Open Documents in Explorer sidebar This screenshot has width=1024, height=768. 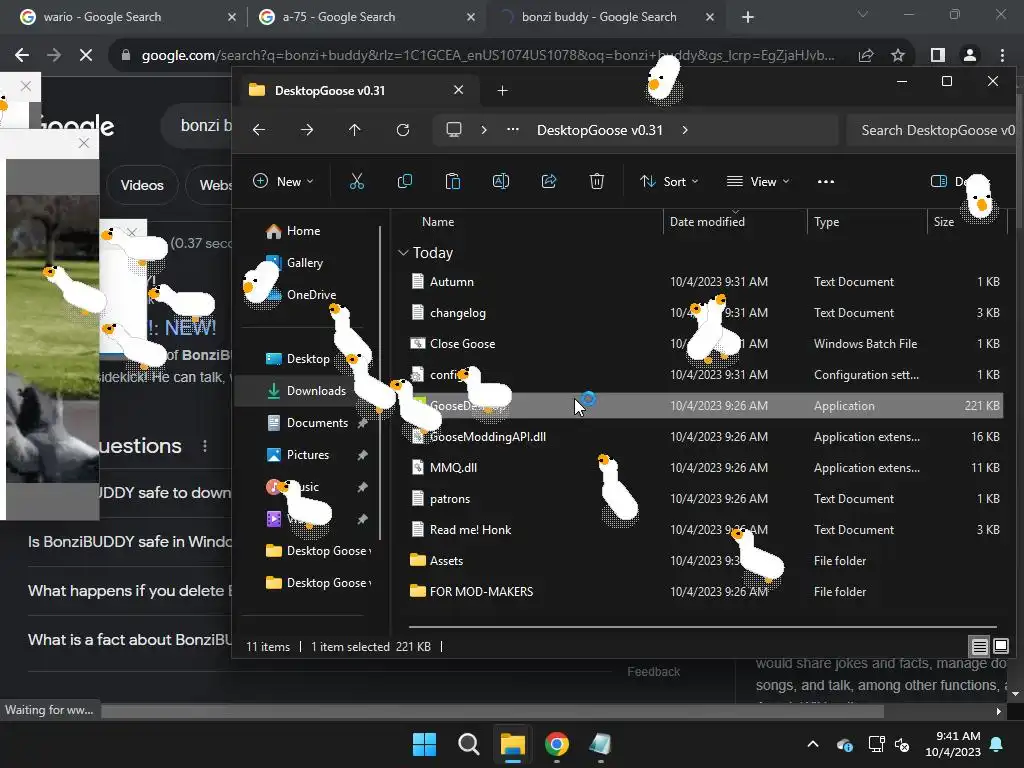(317, 423)
